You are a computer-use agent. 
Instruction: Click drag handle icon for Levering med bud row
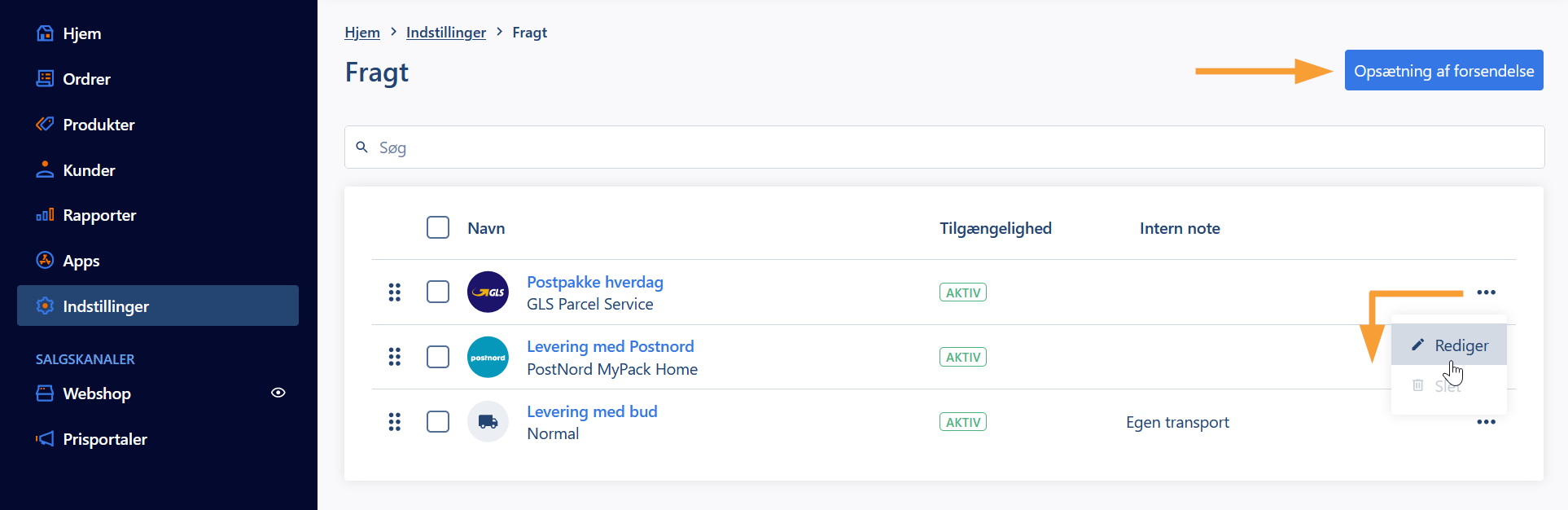[395, 422]
